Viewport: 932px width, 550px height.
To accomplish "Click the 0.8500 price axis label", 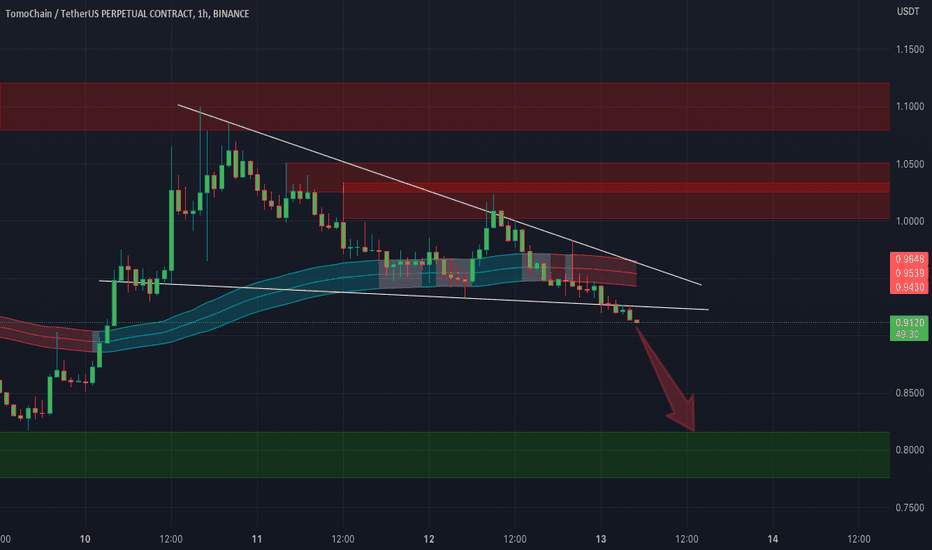I will tap(910, 393).
